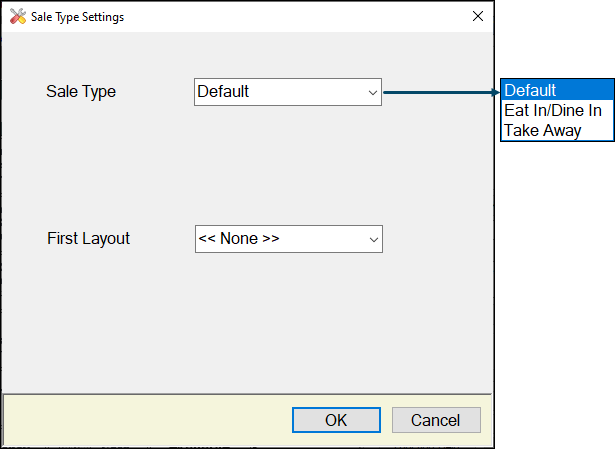Click the Sale Type Settings title text

[x=78, y=17]
